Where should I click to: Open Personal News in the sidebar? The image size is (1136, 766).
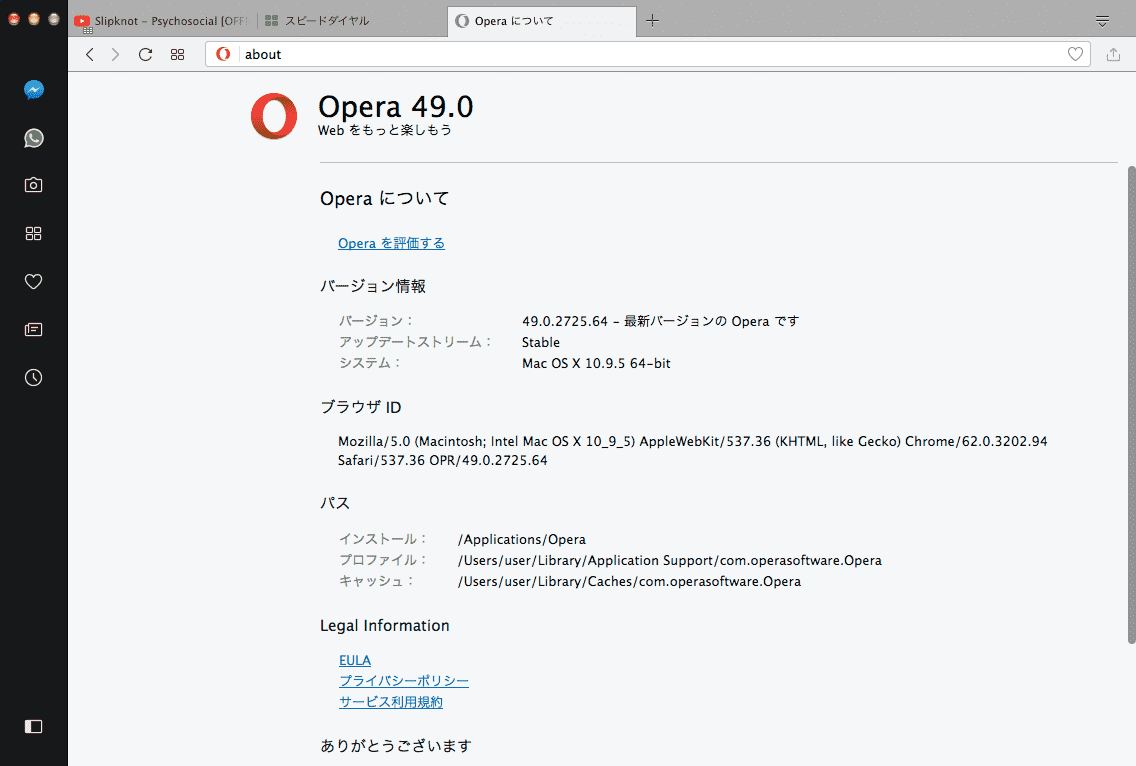click(x=33, y=330)
